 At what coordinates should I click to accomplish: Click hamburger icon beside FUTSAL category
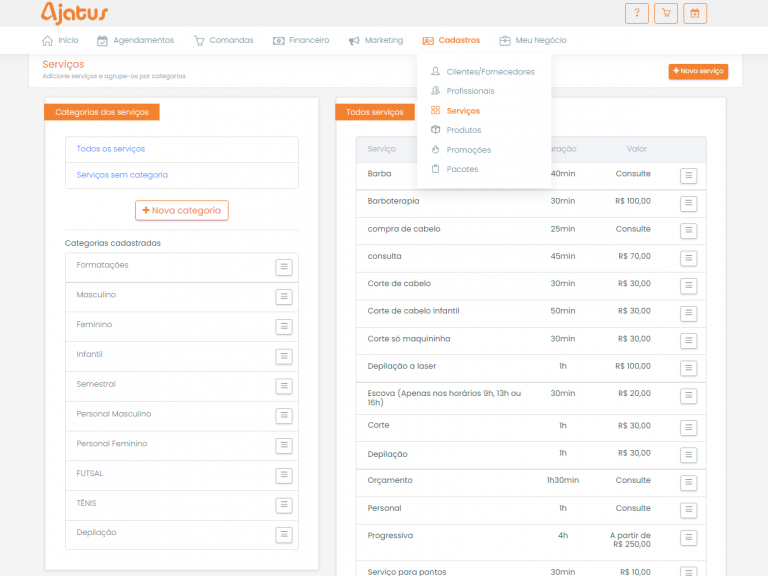(x=284, y=475)
